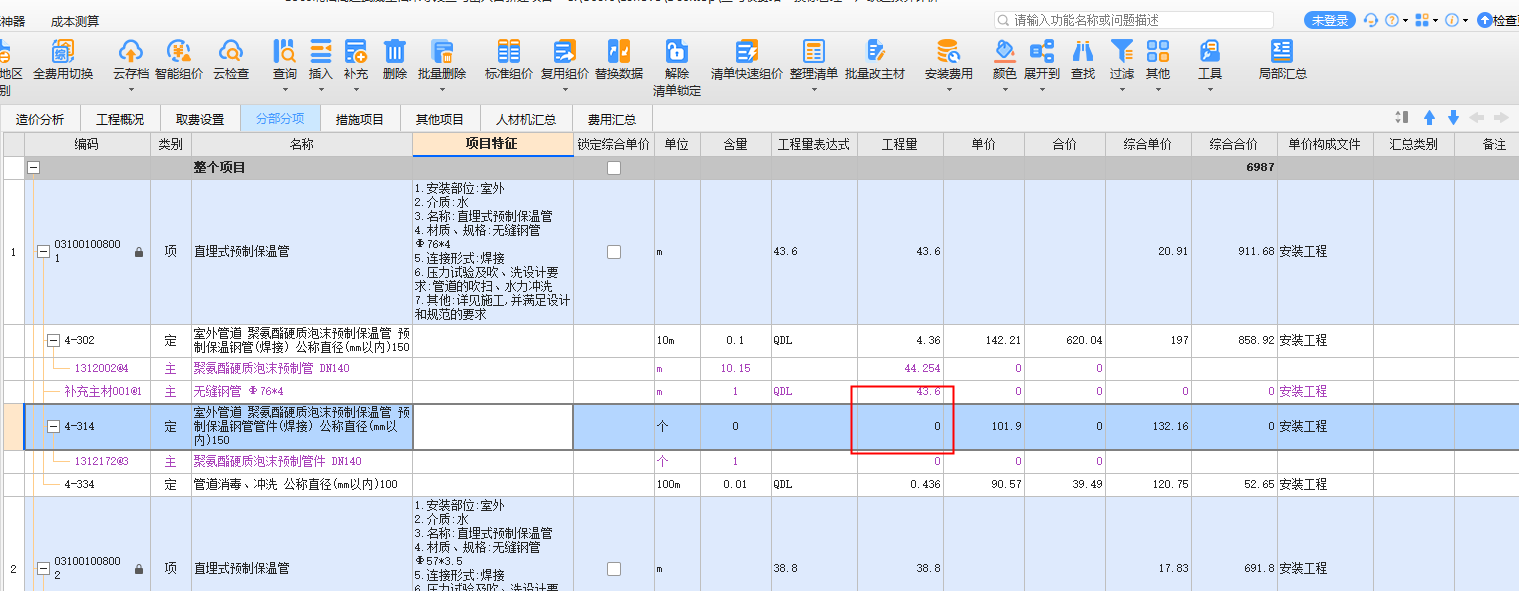Collapse the 4-302 quota node
1519x591 pixels.
tap(53, 340)
